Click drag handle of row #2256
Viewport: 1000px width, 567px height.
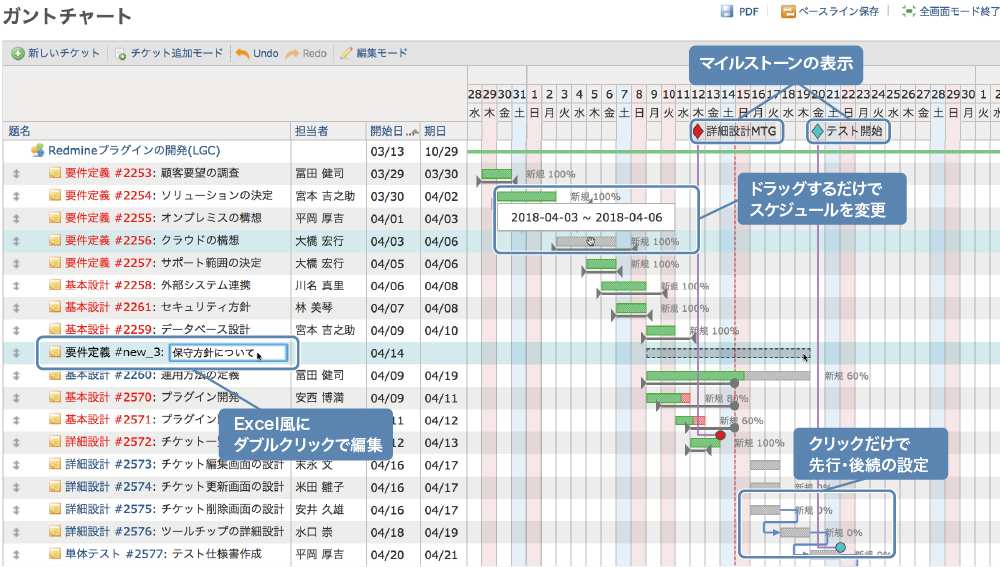point(16,241)
